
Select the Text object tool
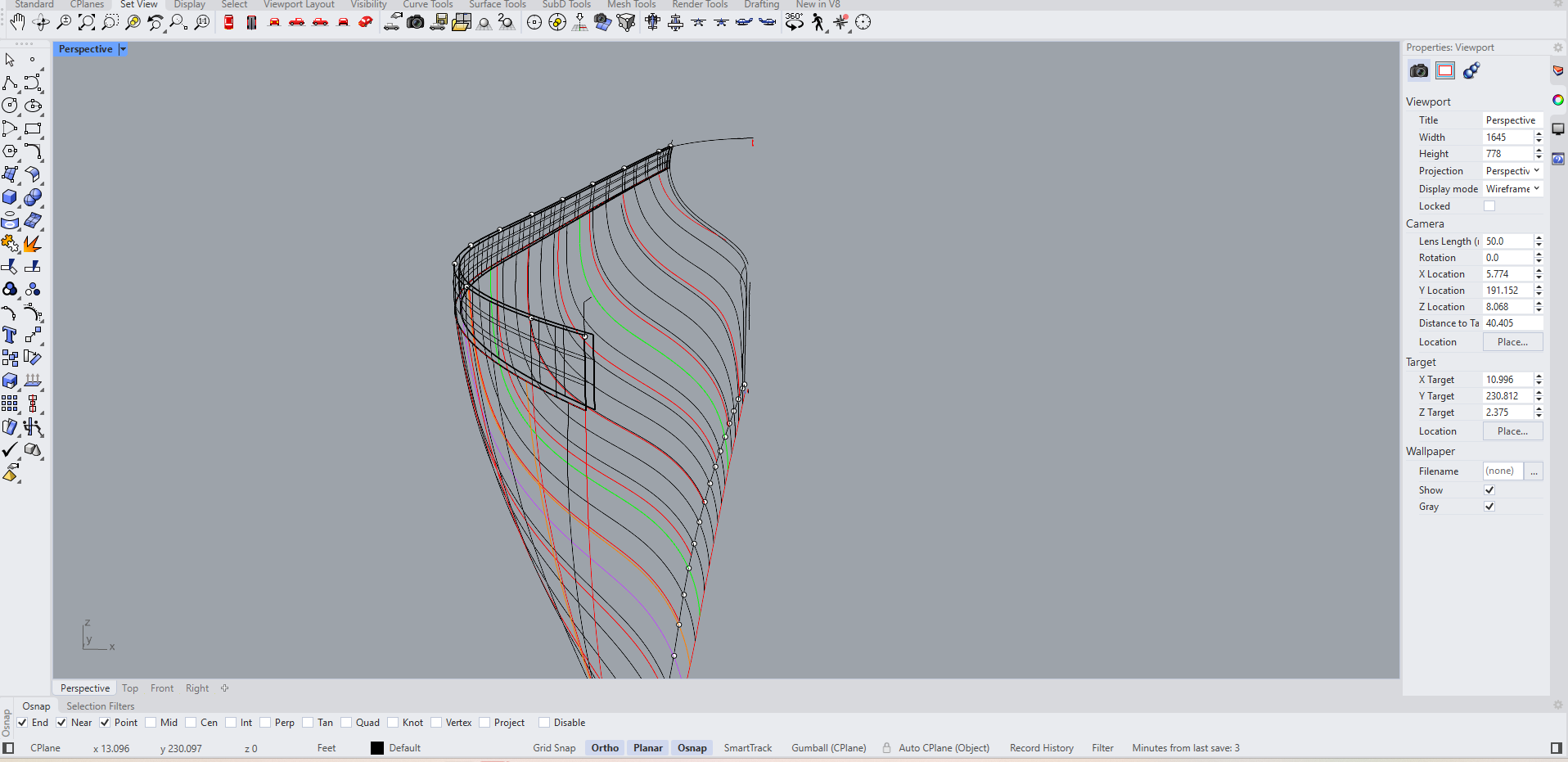(x=10, y=335)
